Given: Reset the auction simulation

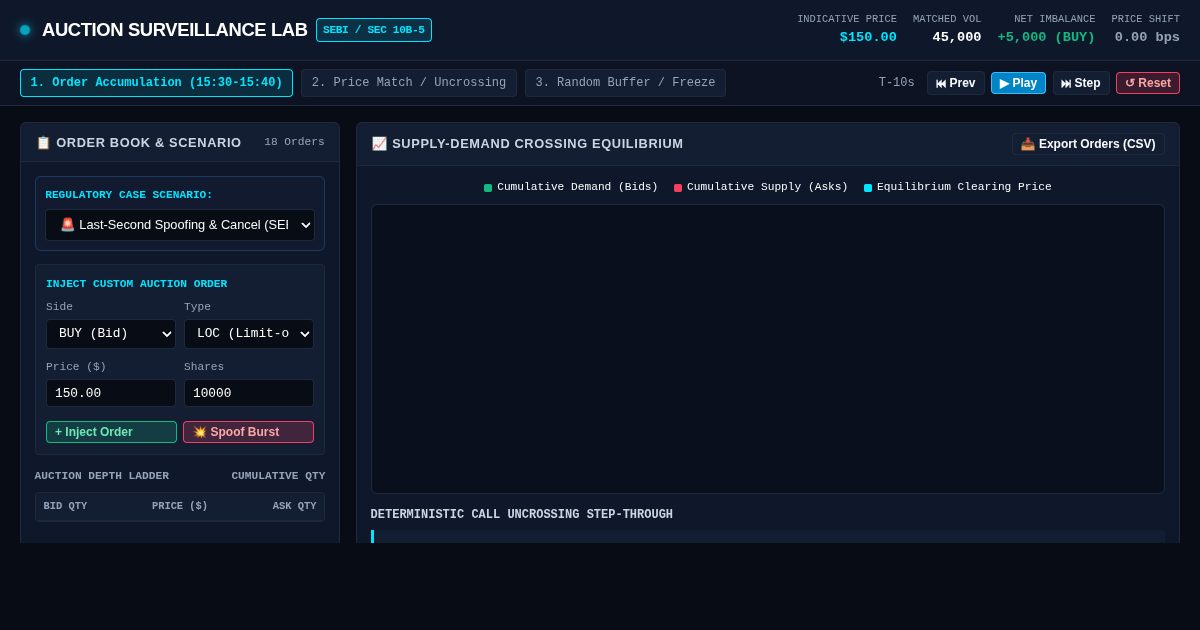Looking at the screenshot, I should [x=1148, y=83].
